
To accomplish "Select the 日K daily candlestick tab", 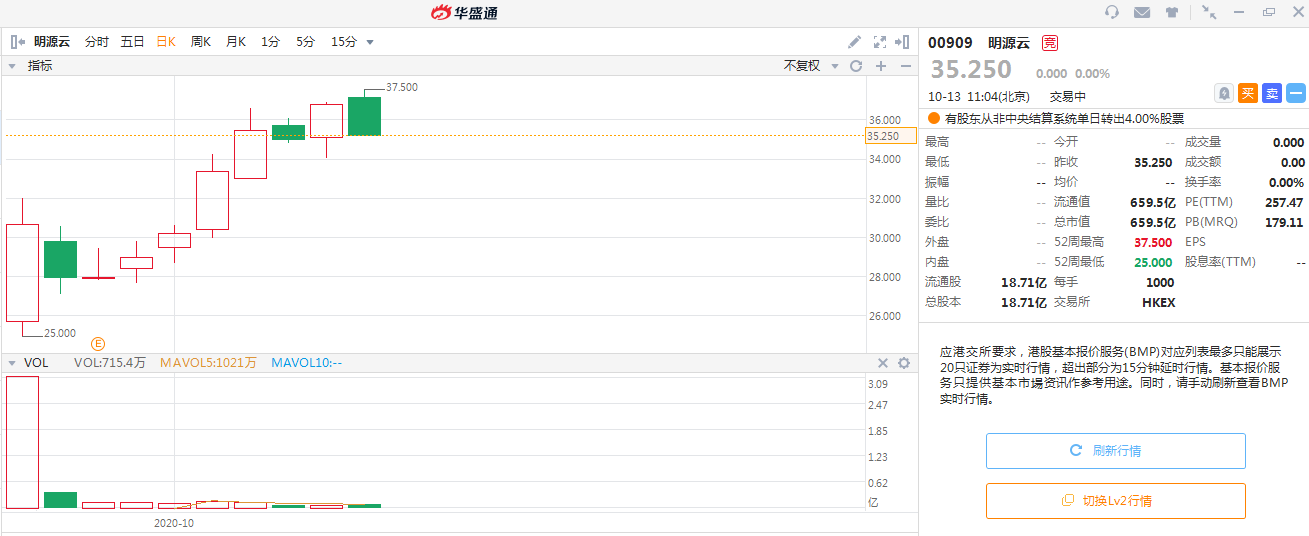I will pyautogui.click(x=166, y=42).
